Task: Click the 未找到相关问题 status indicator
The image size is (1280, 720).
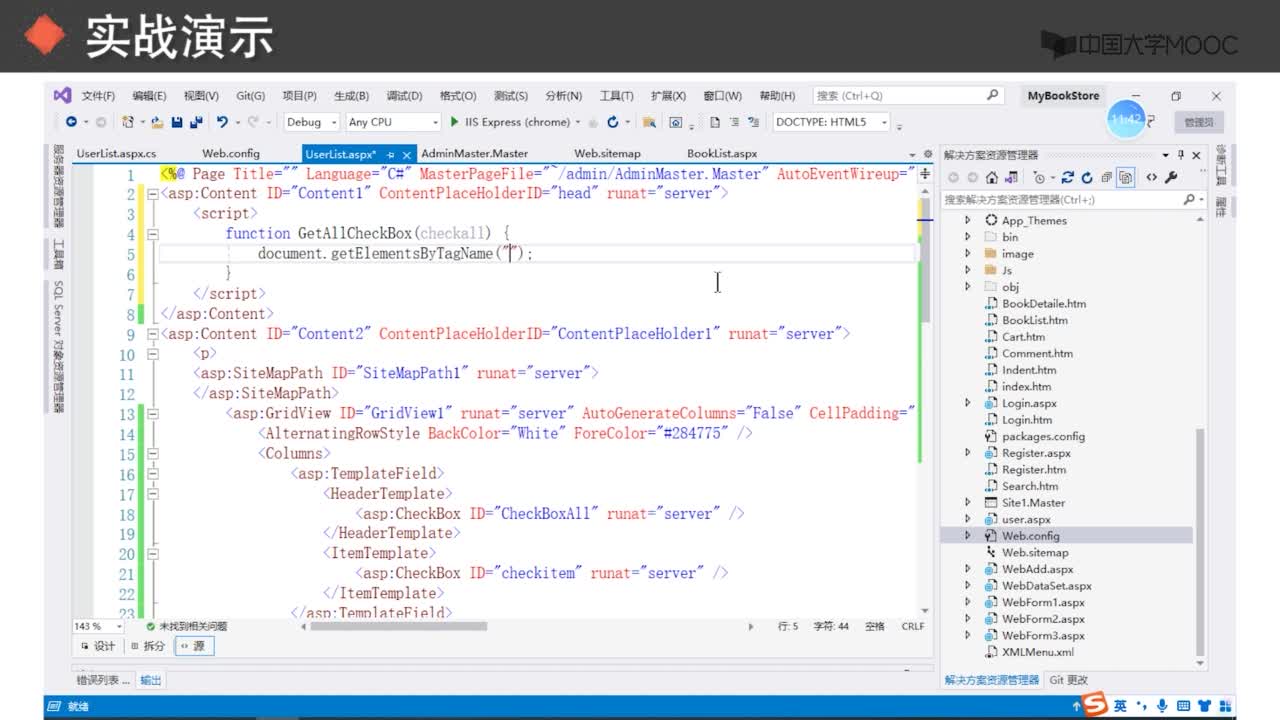Action: coord(186,626)
